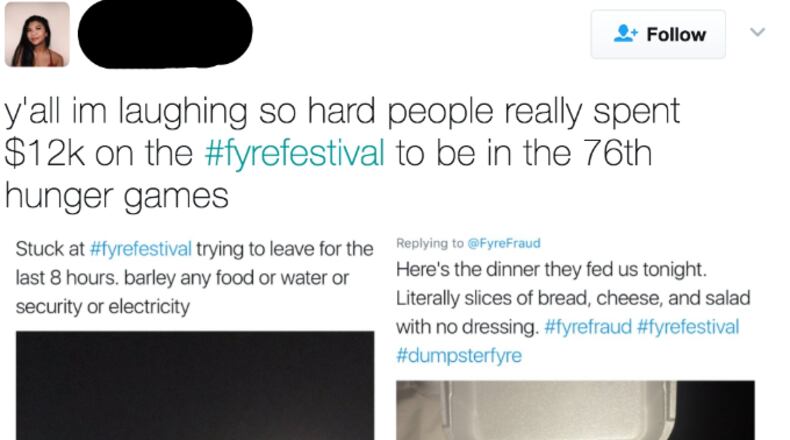Screen dimensions: 790x440
Task: Expand the tweet options chevron menu
Action: click(757, 33)
